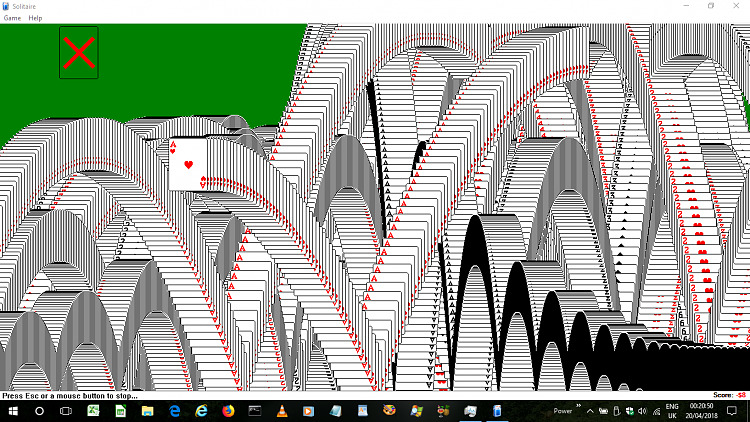The width and height of the screenshot is (750, 422).
Task: Click the Solitaire taskbar icon
Action: click(x=497, y=411)
